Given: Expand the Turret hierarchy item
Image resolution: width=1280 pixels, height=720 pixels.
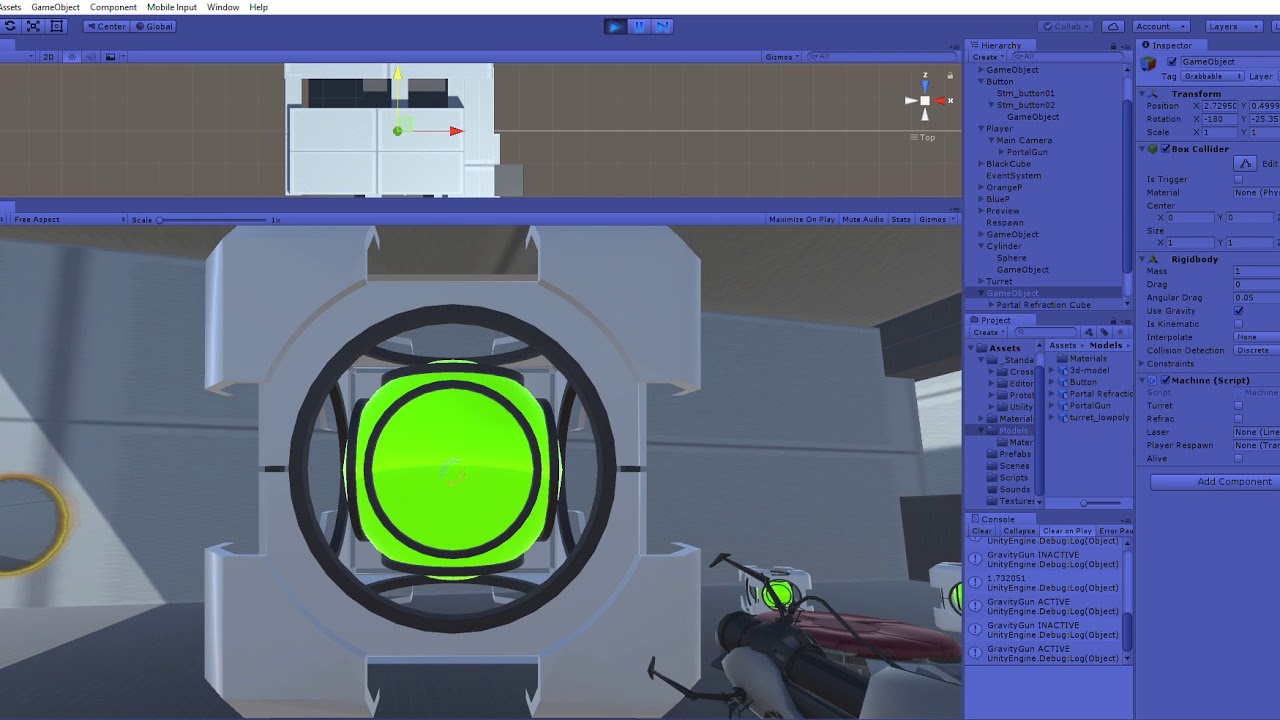Looking at the screenshot, I should 981,282.
